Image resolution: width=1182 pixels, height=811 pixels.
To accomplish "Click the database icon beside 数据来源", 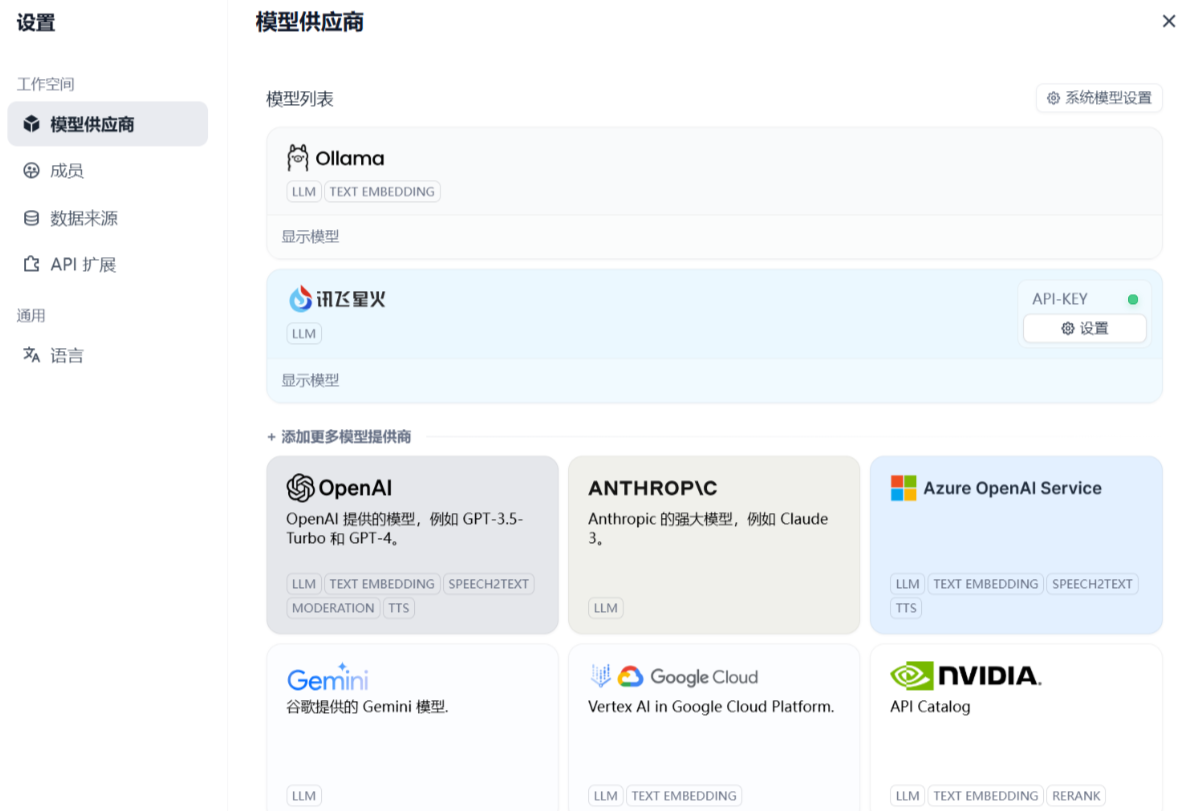I will coord(31,218).
